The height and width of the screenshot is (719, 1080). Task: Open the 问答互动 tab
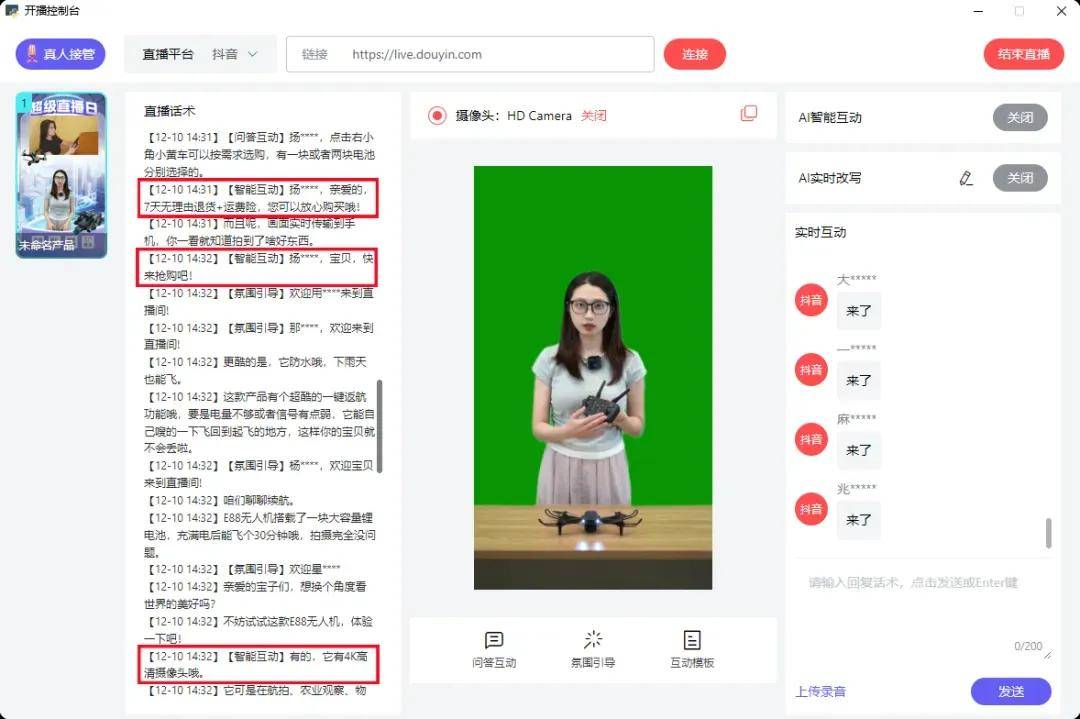[494, 649]
